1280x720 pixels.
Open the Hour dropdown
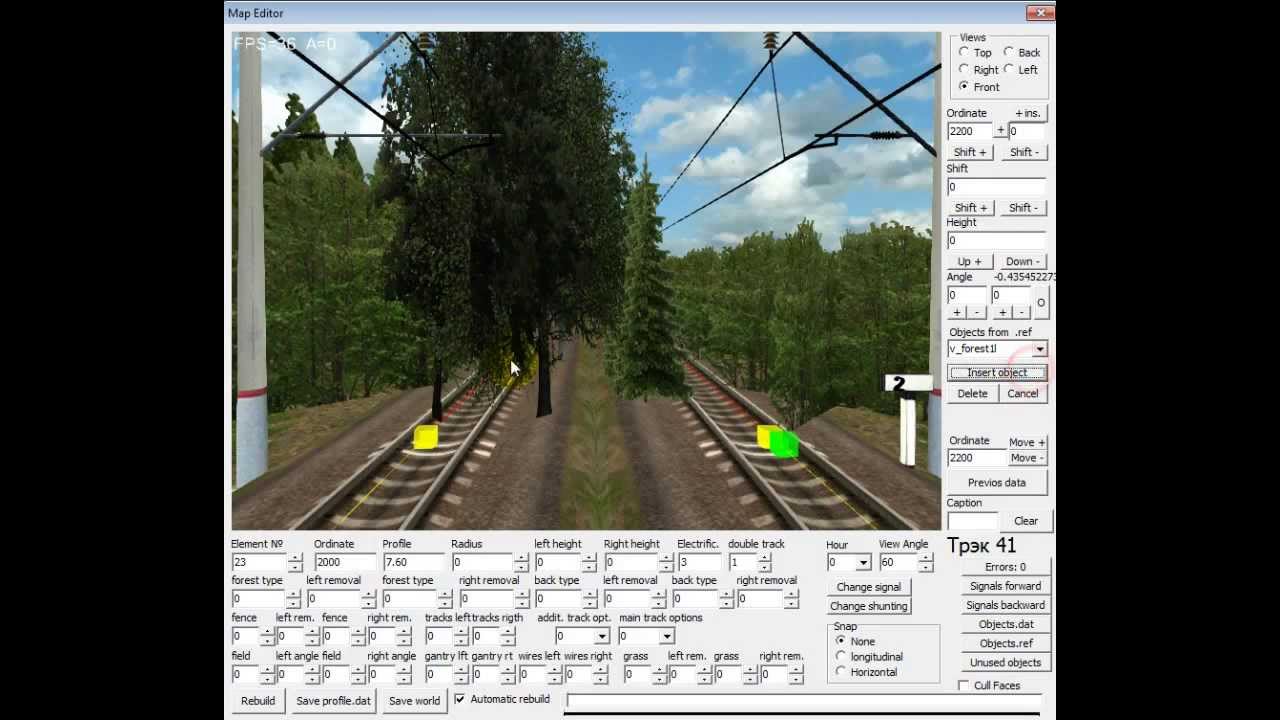863,563
